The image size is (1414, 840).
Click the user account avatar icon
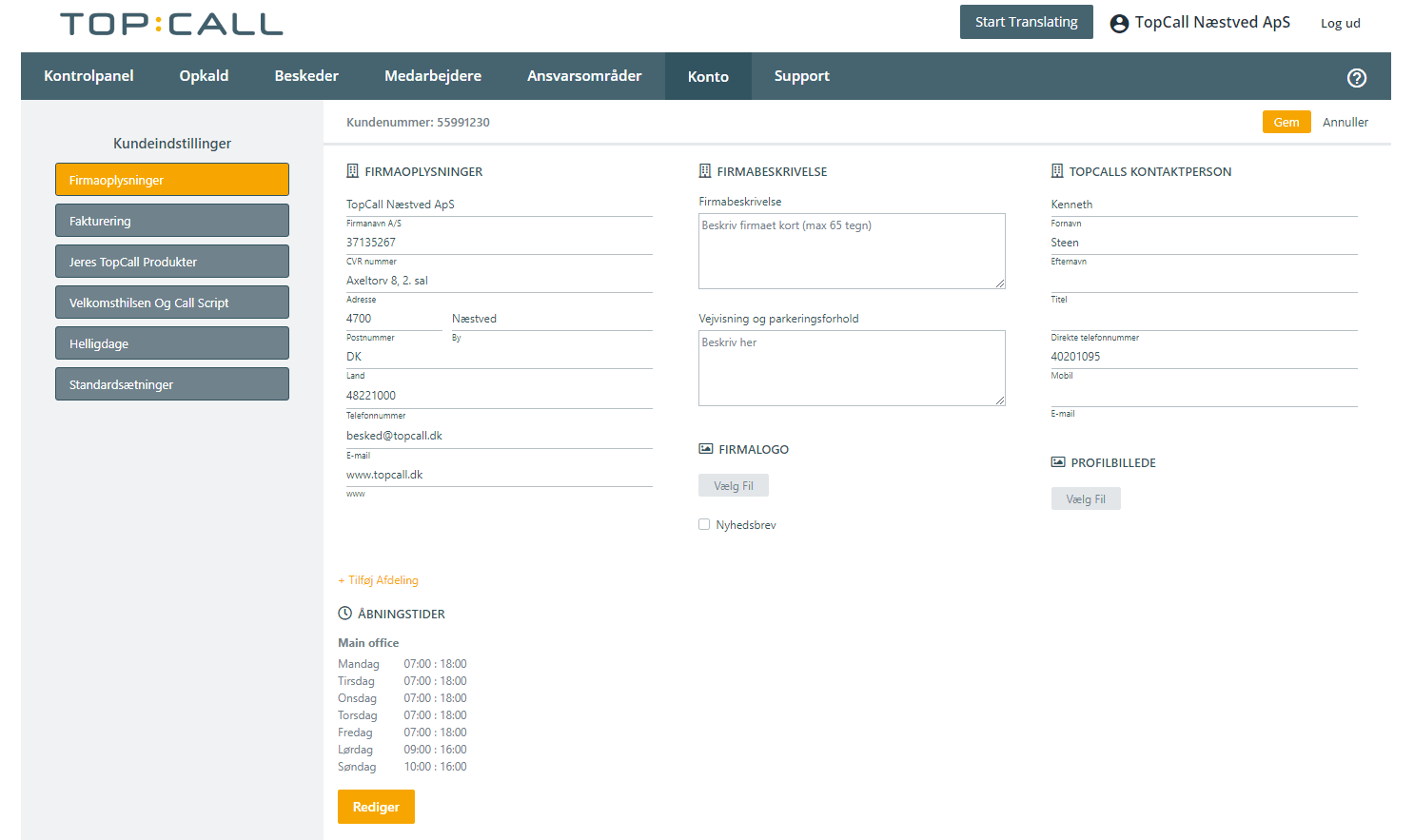[x=1119, y=24]
